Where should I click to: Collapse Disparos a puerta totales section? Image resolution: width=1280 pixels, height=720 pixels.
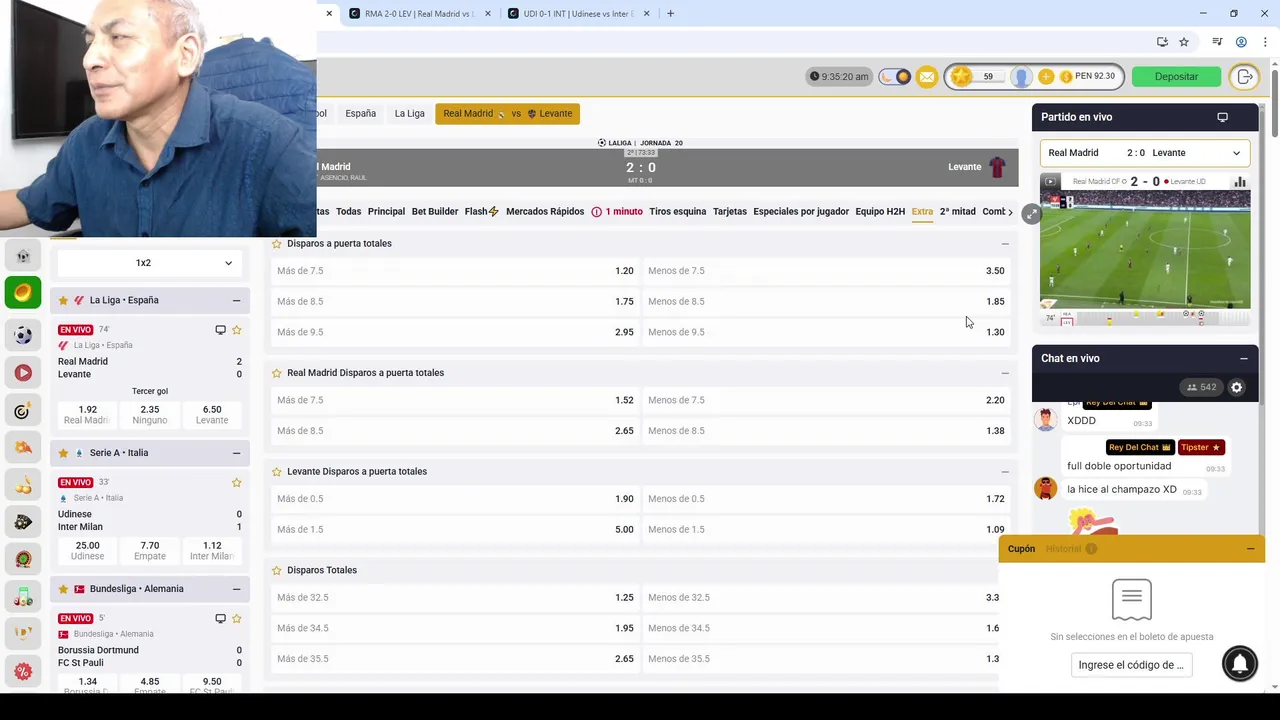pyautogui.click(x=1005, y=244)
